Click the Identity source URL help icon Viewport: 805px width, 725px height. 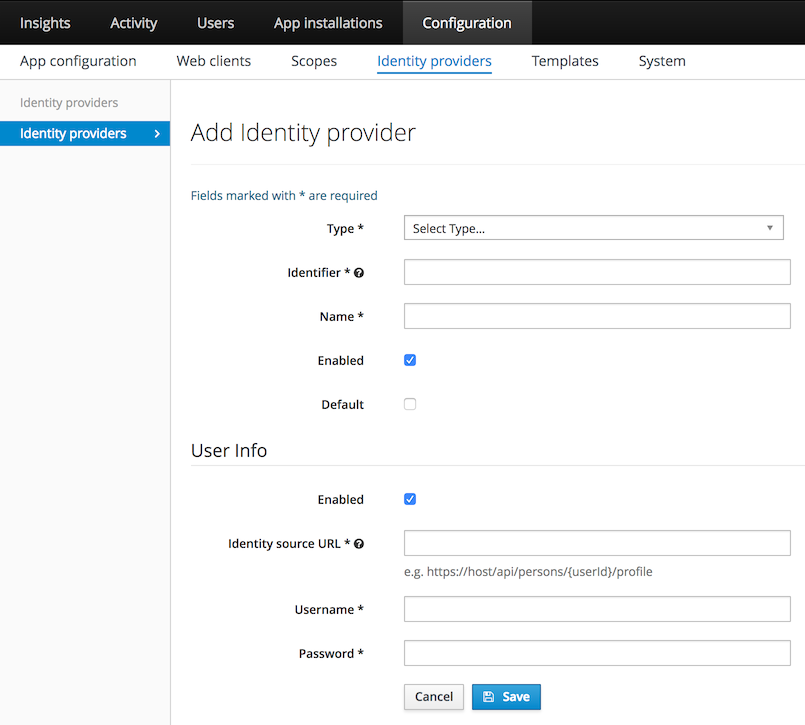click(x=359, y=544)
